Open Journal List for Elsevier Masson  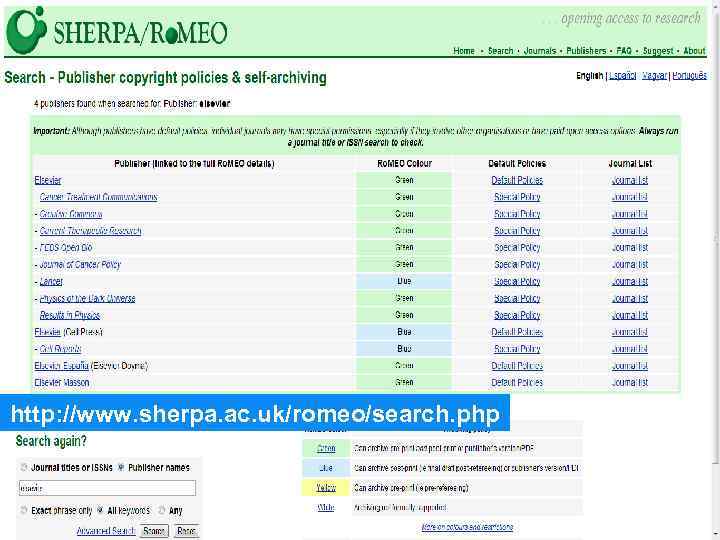click(630, 383)
